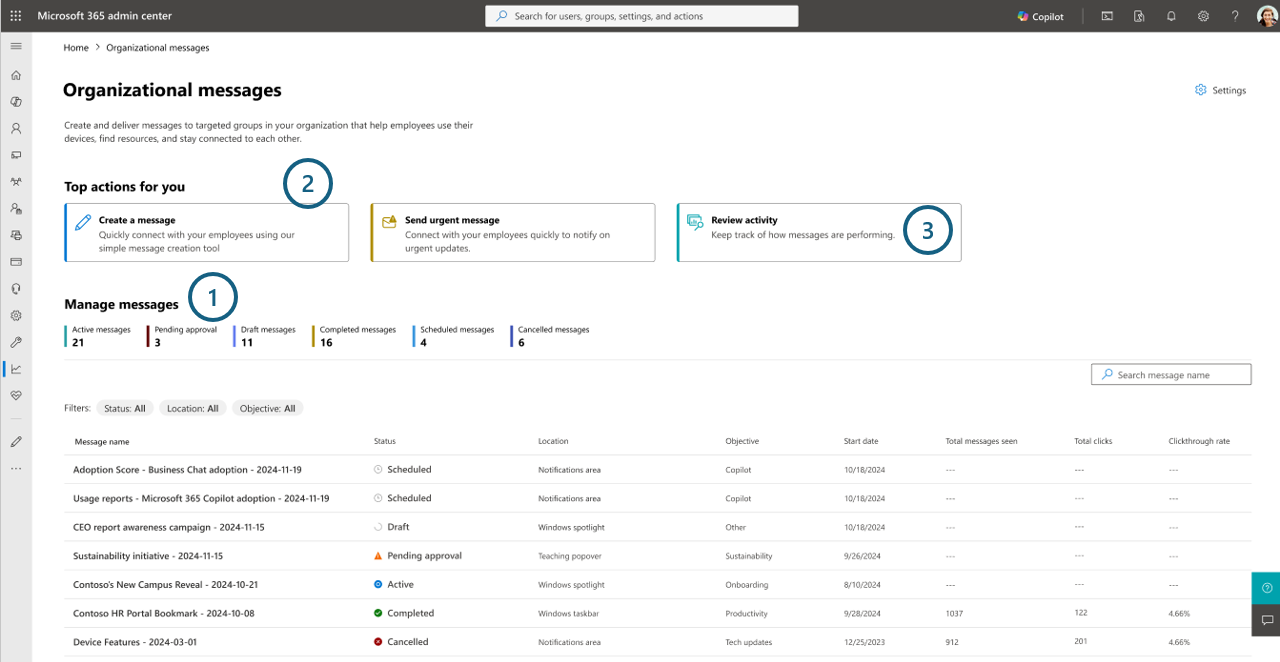The height and width of the screenshot is (662, 1280).
Task: Open the teal help widget button
Action: [x=1266, y=588]
